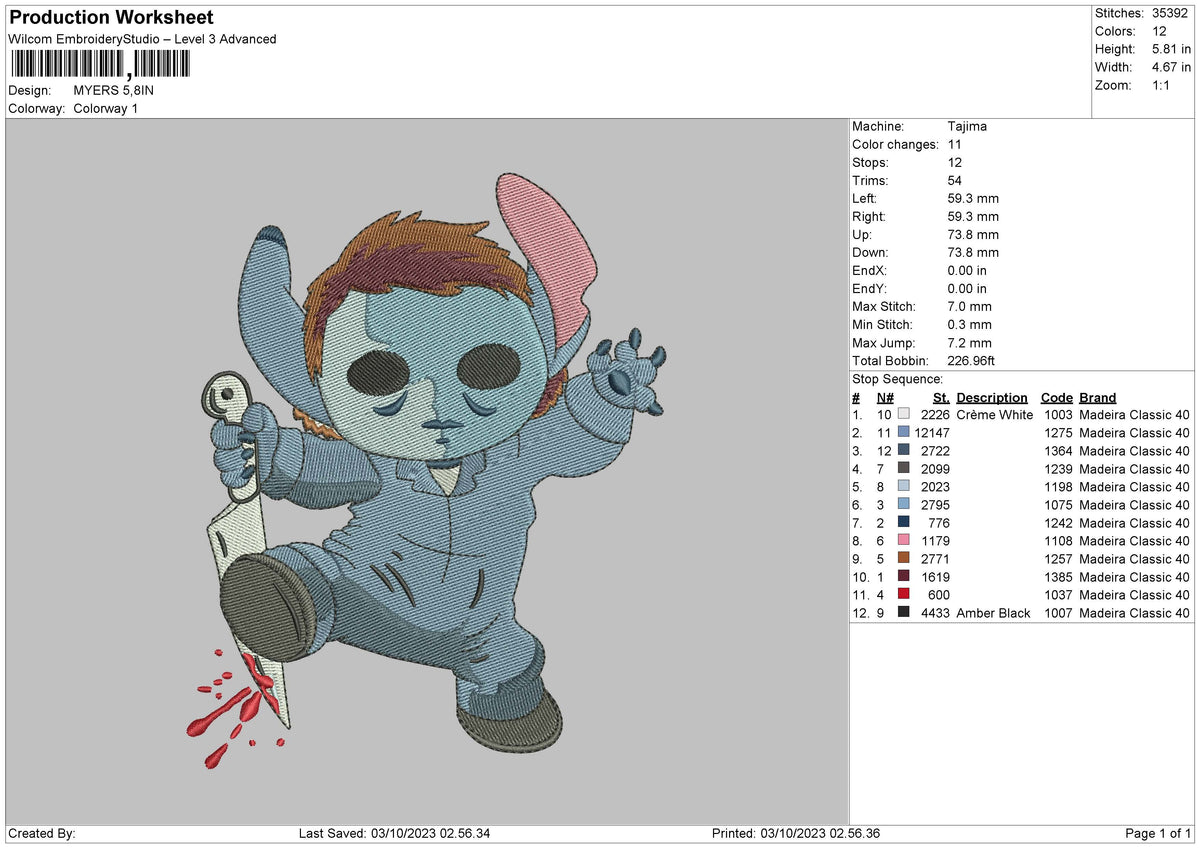
Task: Select the dark maroon 1385 swatch
Action: click(904, 577)
